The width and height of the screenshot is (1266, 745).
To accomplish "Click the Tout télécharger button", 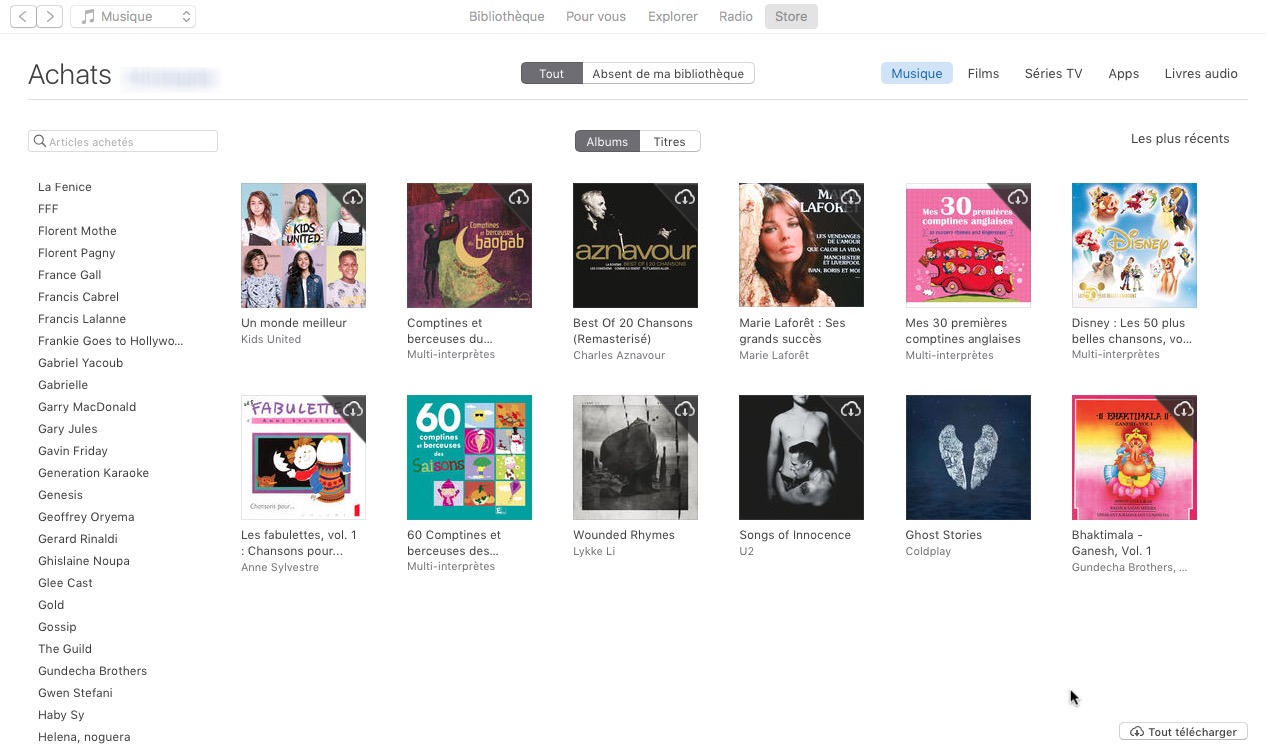I will (1184, 732).
